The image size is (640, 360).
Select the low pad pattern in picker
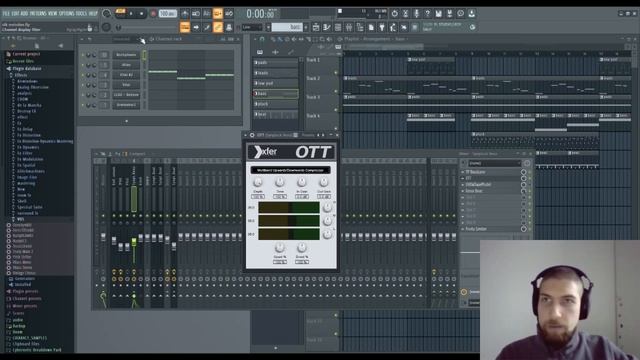[x=276, y=83]
